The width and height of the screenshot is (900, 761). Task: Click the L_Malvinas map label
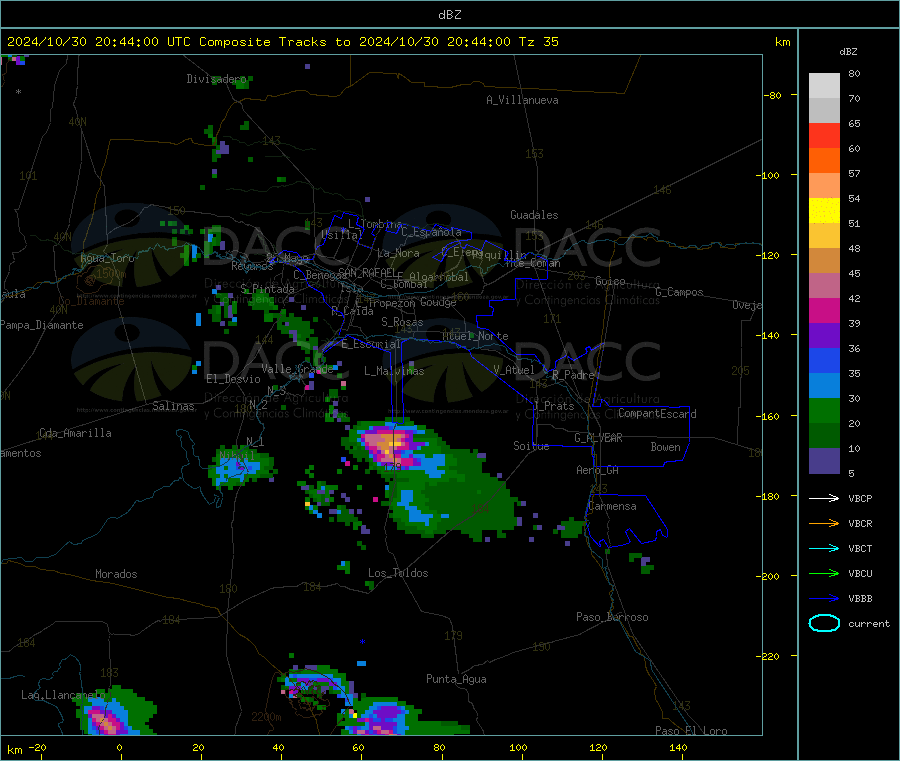(x=394, y=371)
